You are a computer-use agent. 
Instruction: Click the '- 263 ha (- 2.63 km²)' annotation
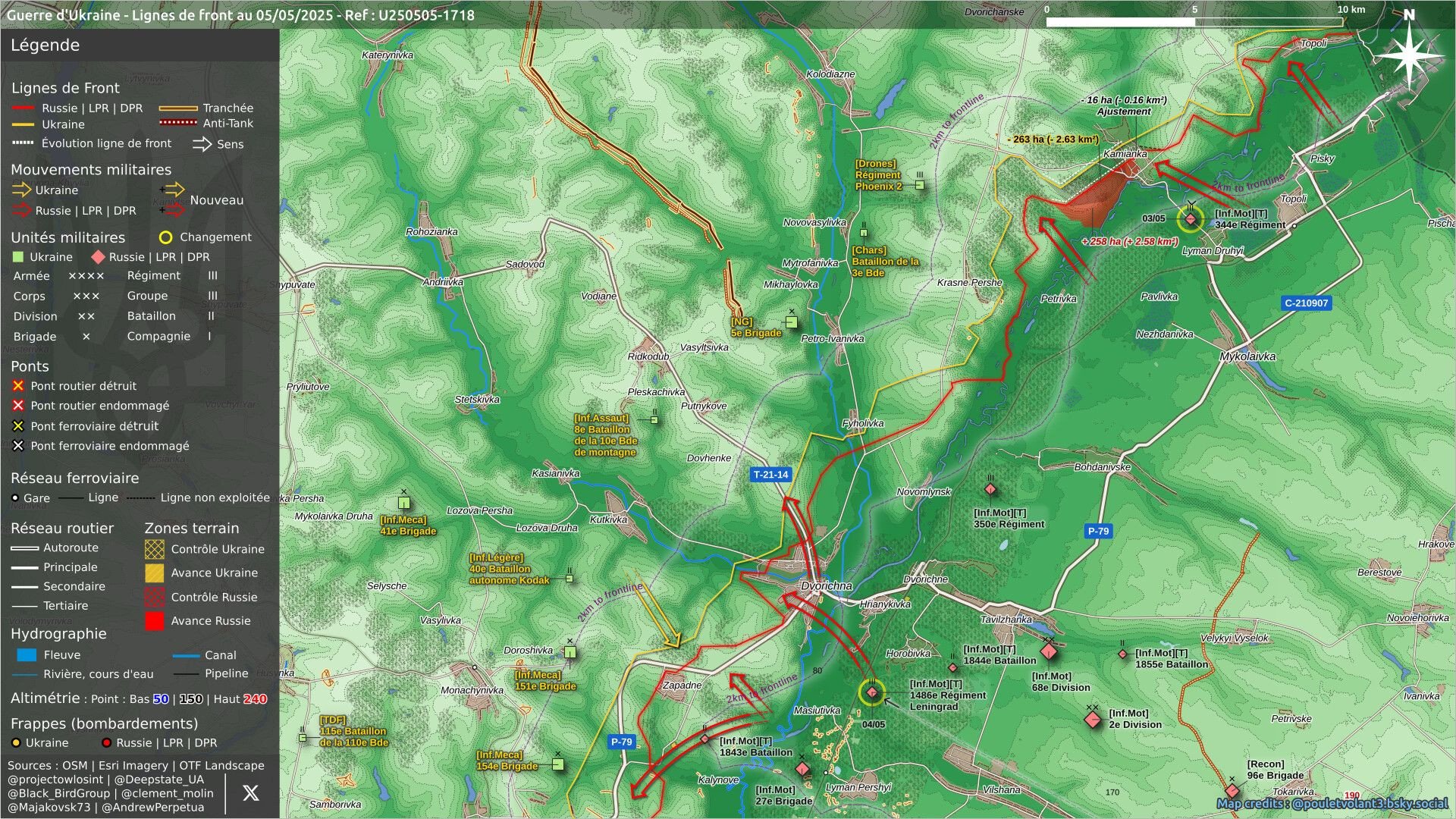click(x=1053, y=140)
